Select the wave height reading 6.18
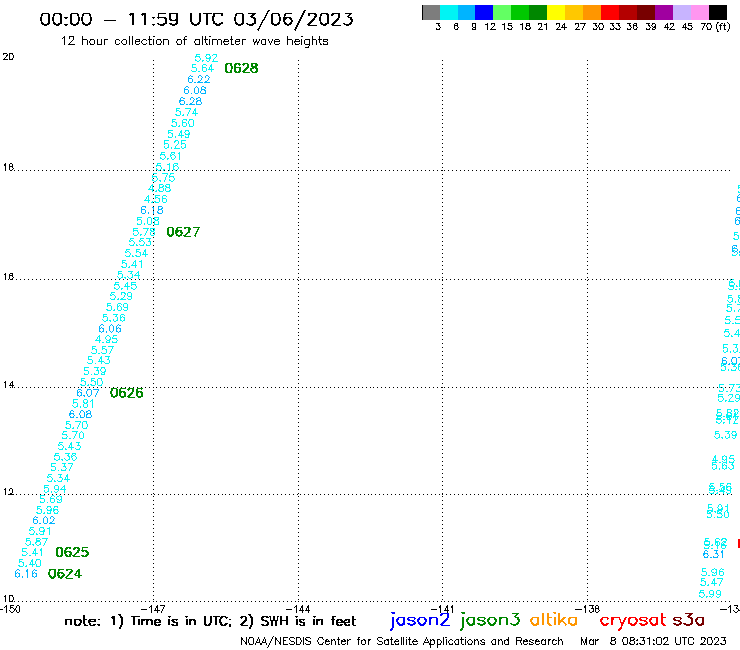740x650 pixels. click(x=151, y=211)
